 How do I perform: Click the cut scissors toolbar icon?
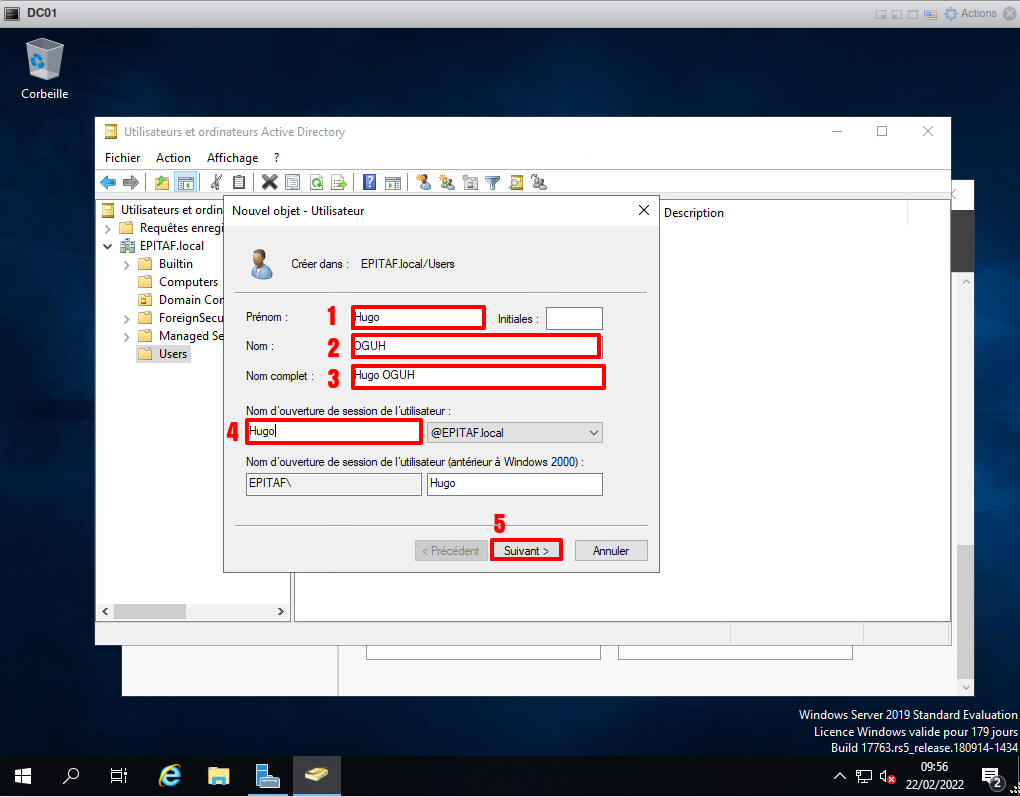215,182
